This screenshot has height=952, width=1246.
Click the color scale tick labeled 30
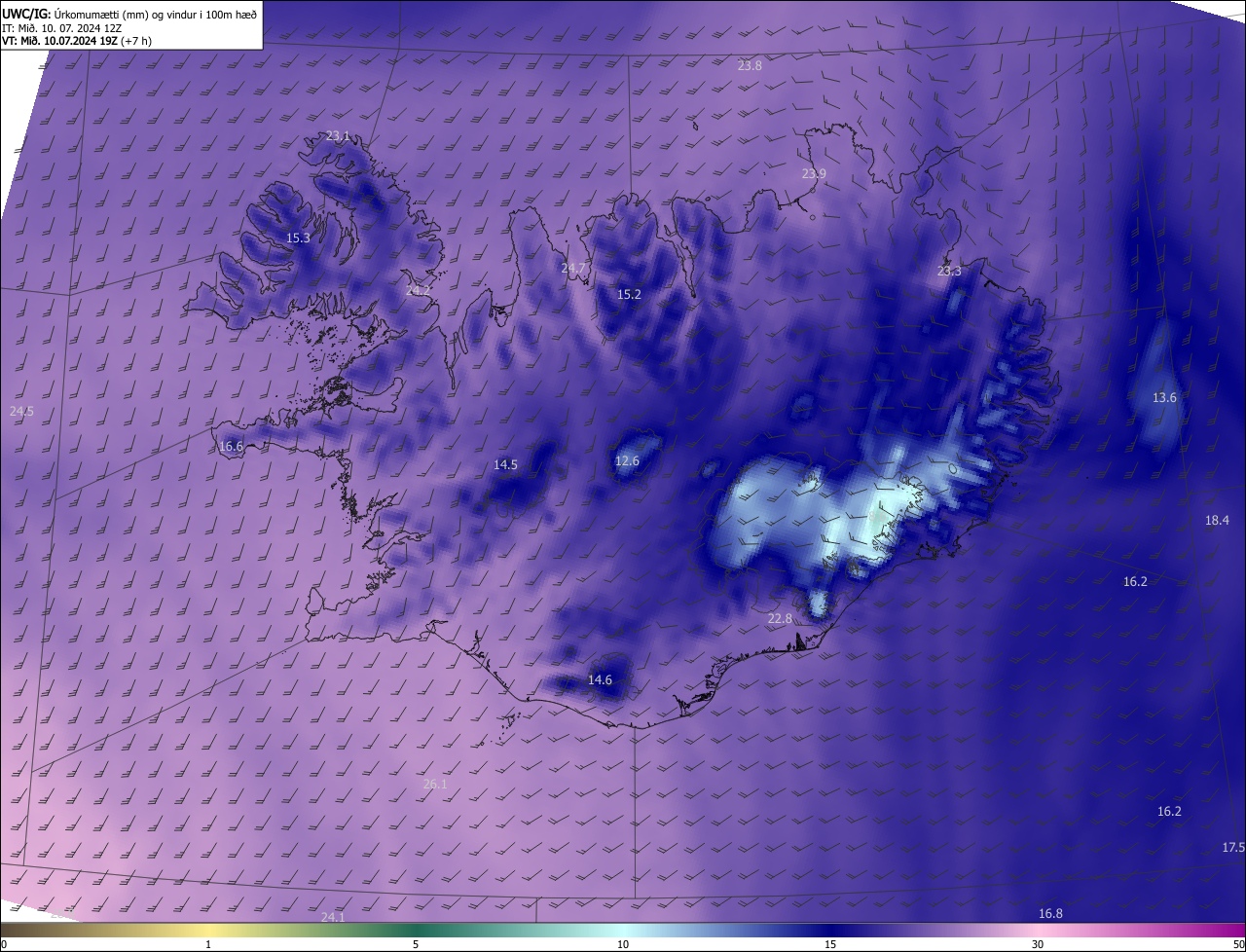click(1038, 944)
